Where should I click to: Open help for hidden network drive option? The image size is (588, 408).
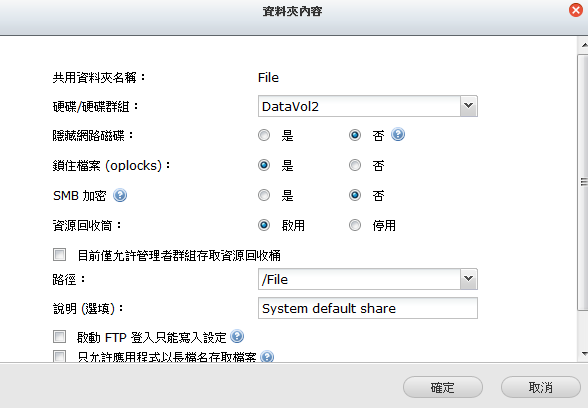(398, 134)
